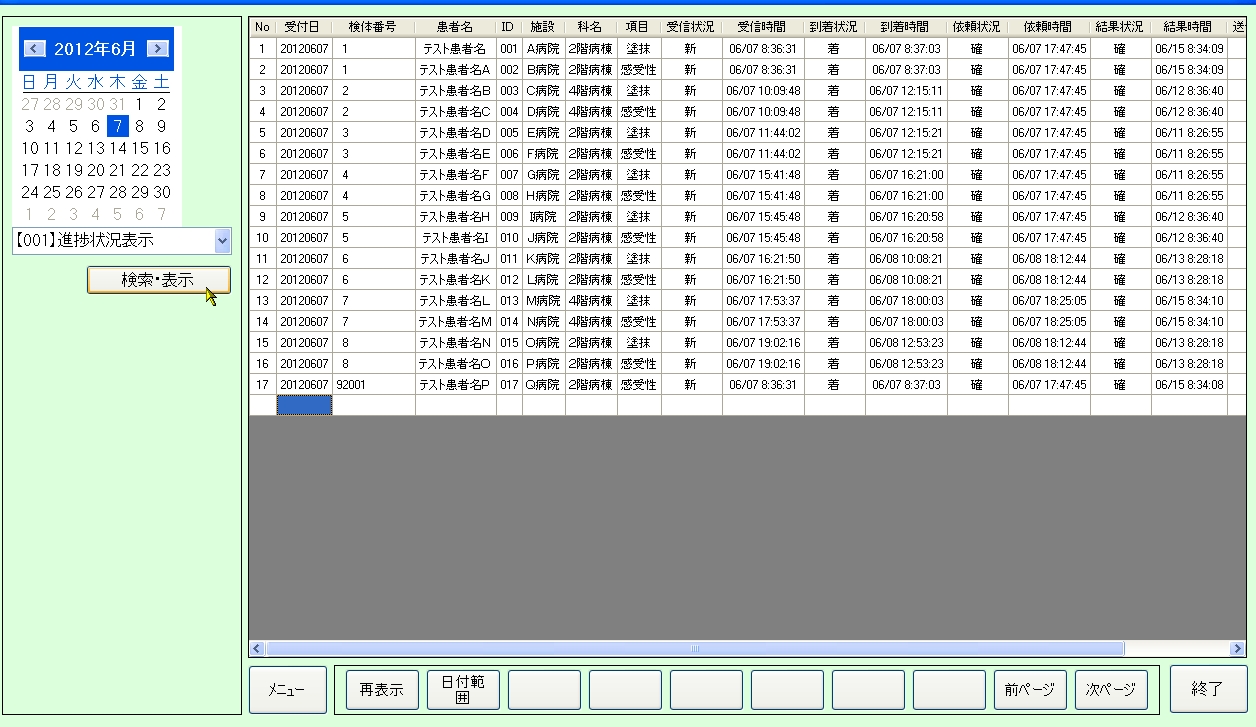Select June 30 in the calendar
The height and width of the screenshot is (727, 1256).
point(162,192)
